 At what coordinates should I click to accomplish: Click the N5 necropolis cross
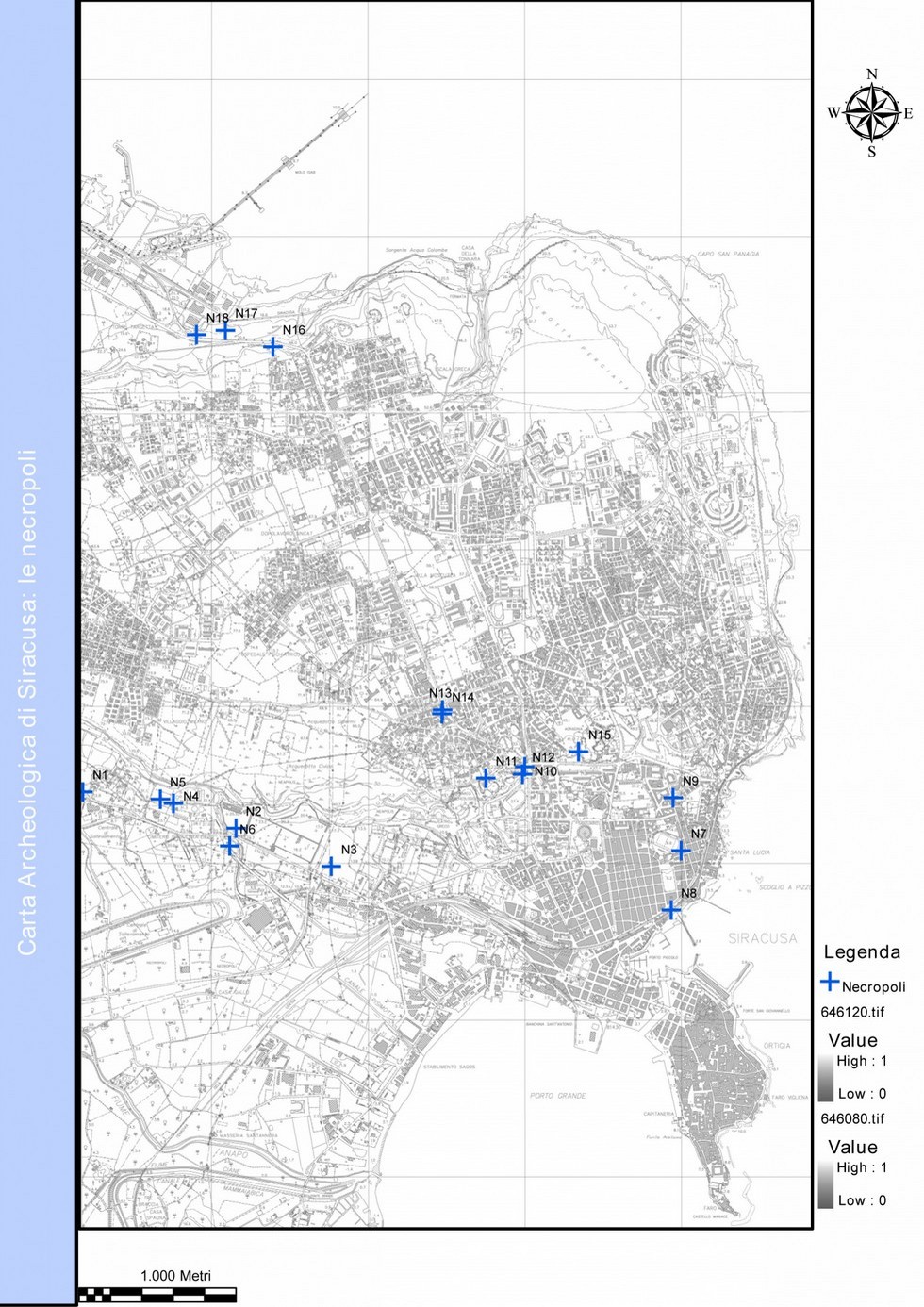(160, 799)
